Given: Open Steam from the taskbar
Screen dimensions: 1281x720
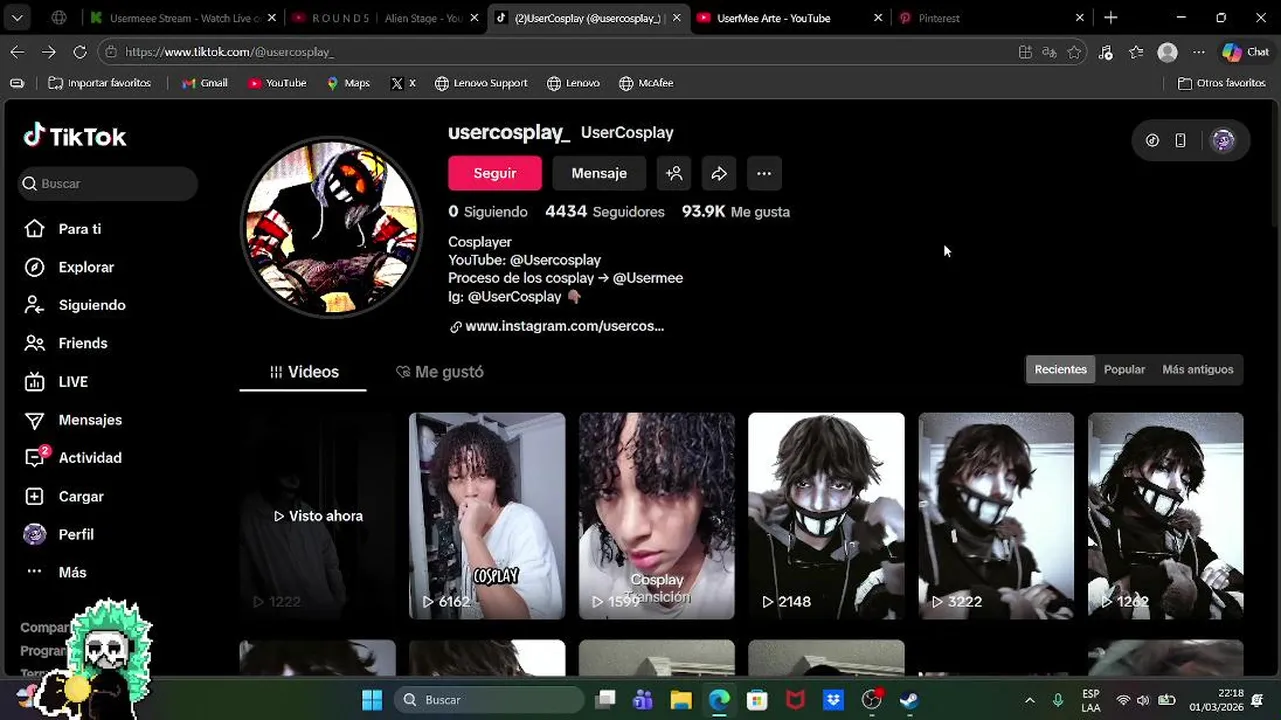Looking at the screenshot, I should [x=909, y=700].
